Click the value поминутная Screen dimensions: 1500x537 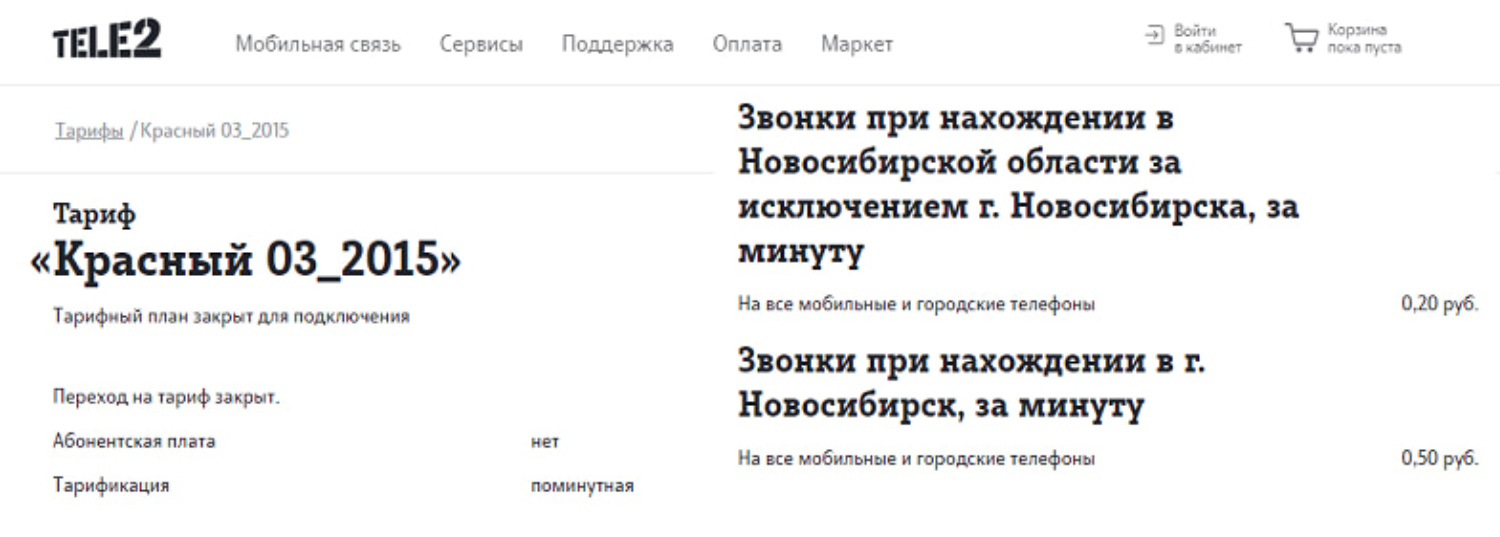coord(582,486)
